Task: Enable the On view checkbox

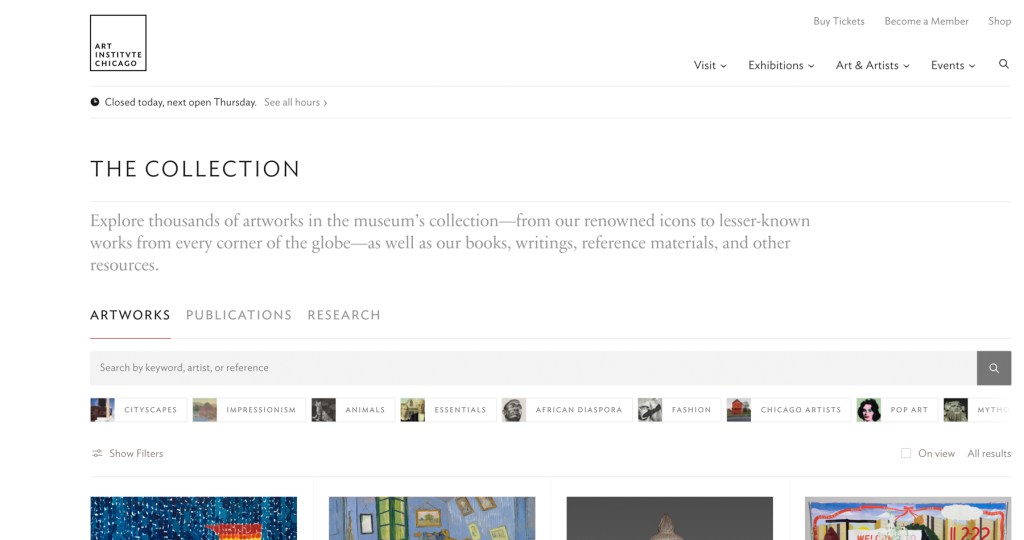Action: tap(906, 454)
